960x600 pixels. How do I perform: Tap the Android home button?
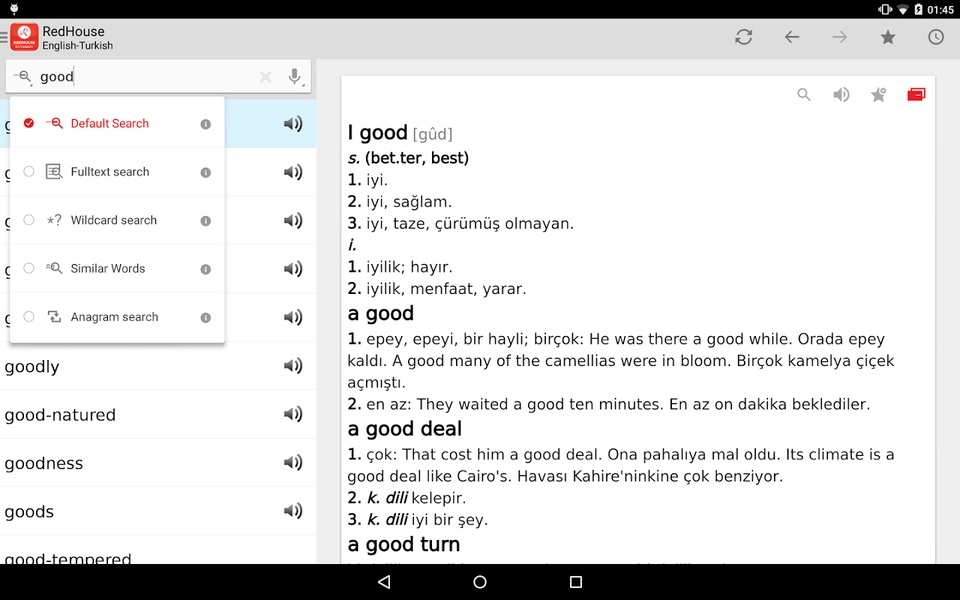(x=480, y=582)
